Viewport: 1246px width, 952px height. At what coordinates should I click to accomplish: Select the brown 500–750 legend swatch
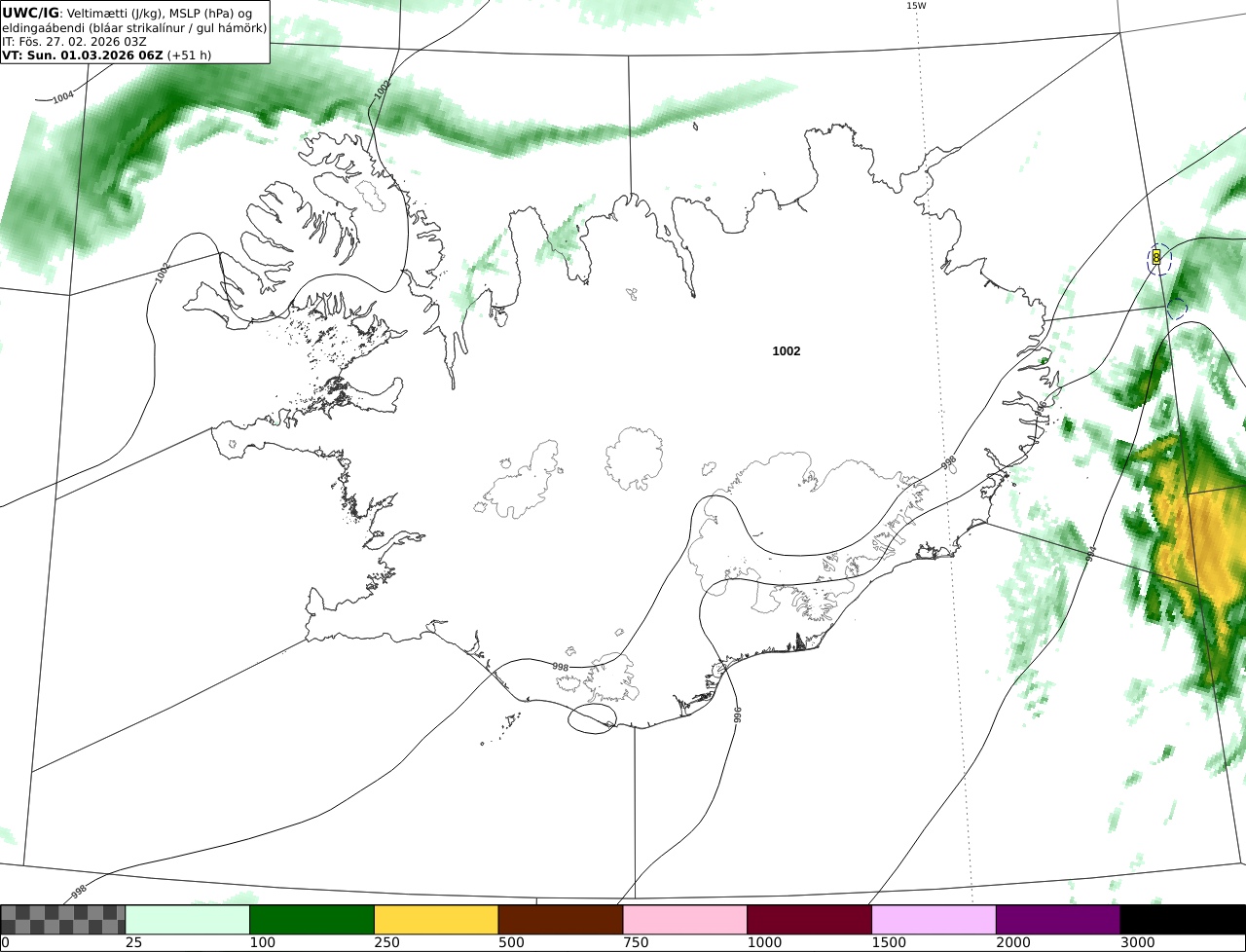click(561, 919)
